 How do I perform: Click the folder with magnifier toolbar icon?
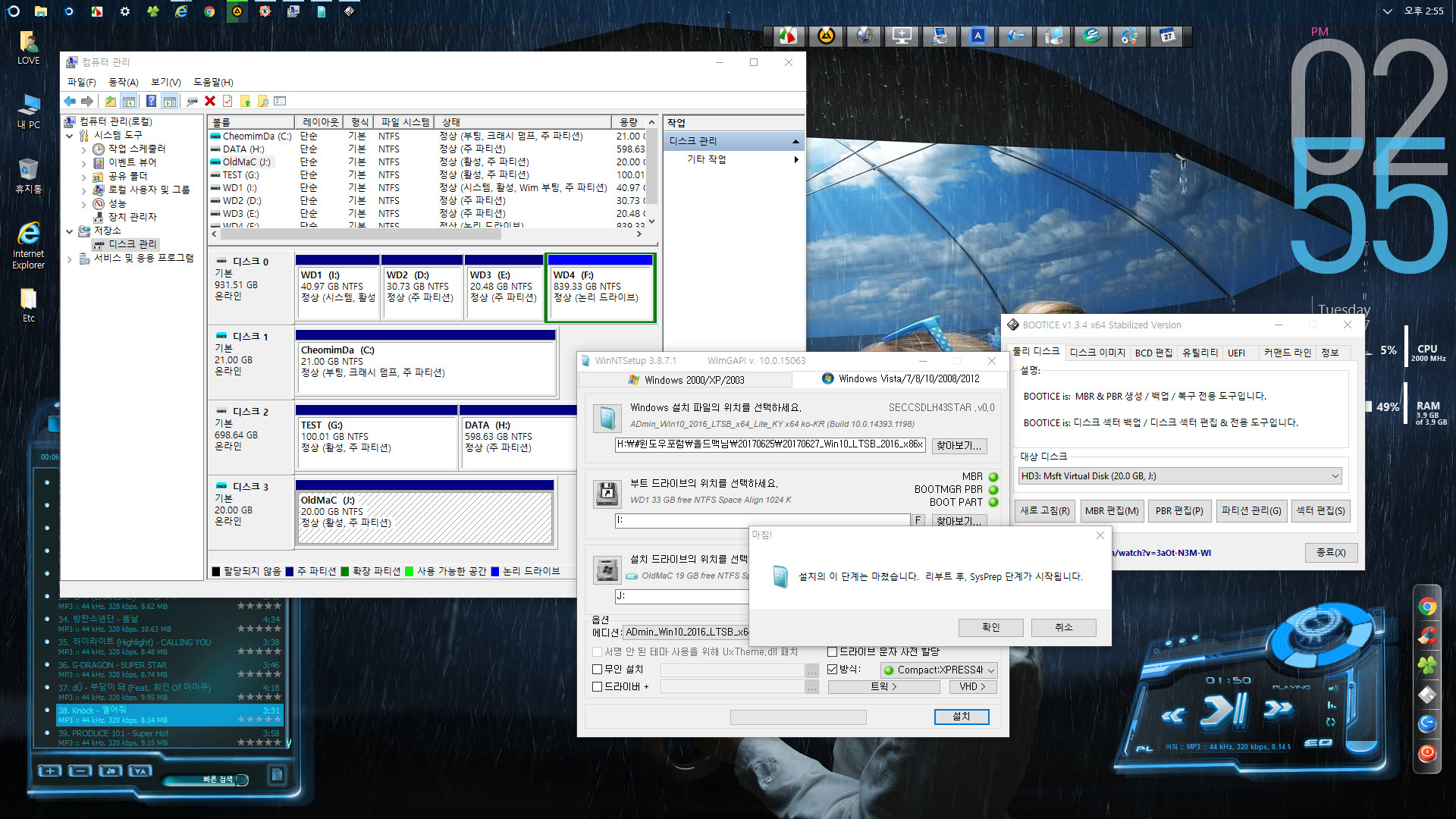point(262,102)
